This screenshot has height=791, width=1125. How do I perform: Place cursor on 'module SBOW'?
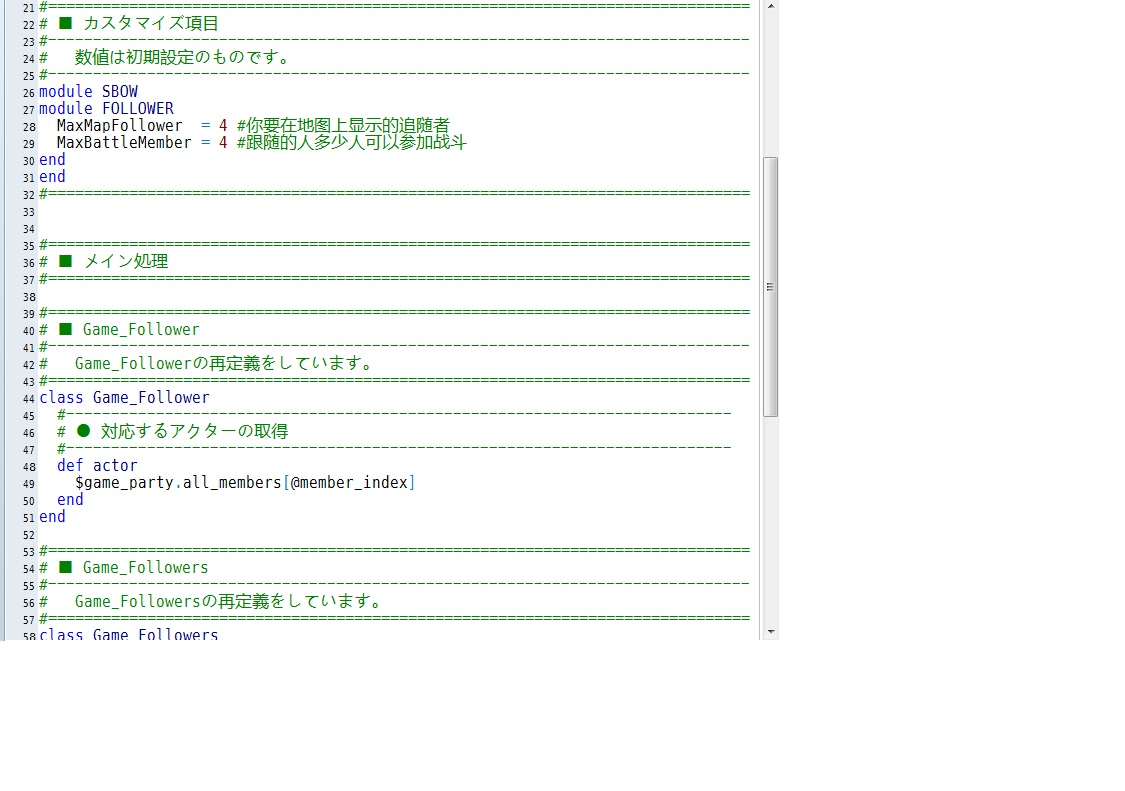88,91
